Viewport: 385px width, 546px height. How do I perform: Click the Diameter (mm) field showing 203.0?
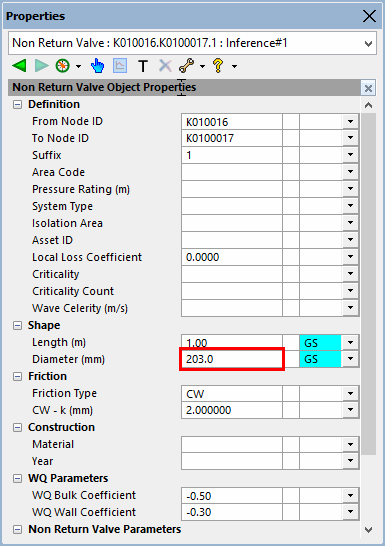pos(232,359)
